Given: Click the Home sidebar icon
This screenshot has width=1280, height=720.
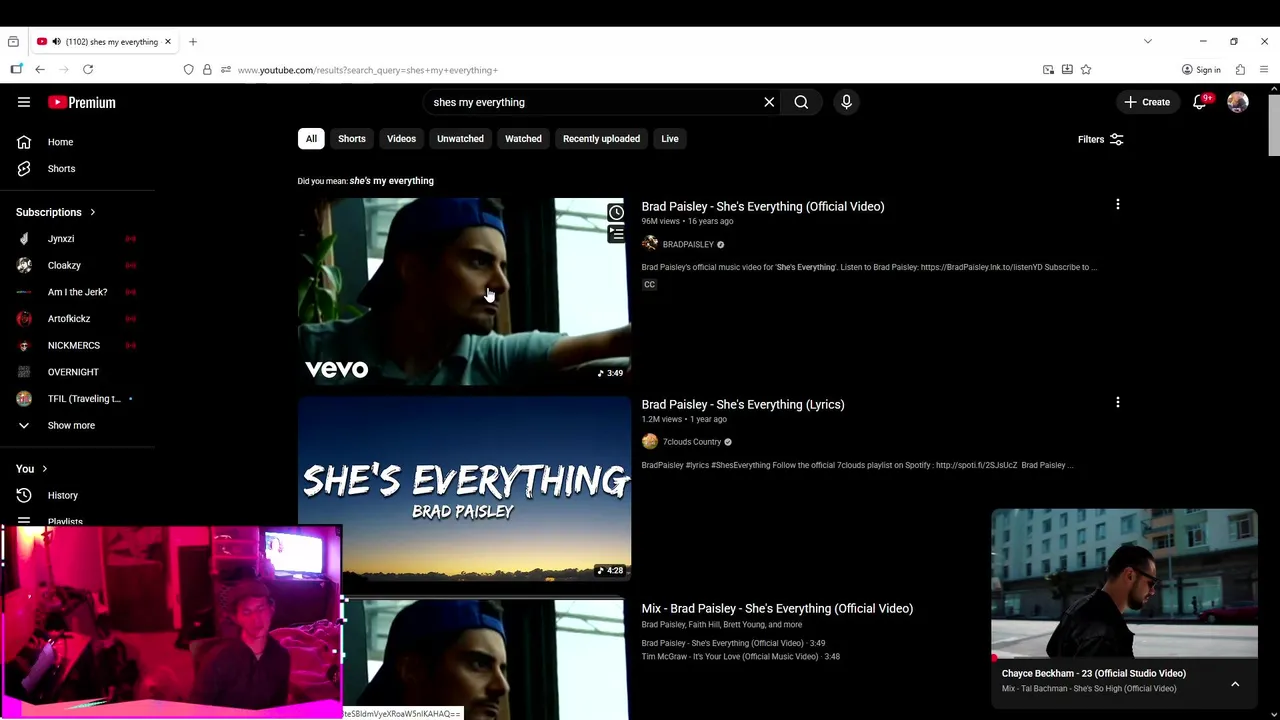Looking at the screenshot, I should pyautogui.click(x=24, y=142).
